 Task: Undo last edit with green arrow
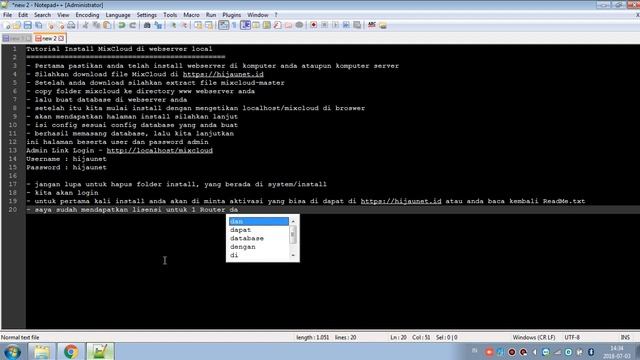(x=122, y=25)
